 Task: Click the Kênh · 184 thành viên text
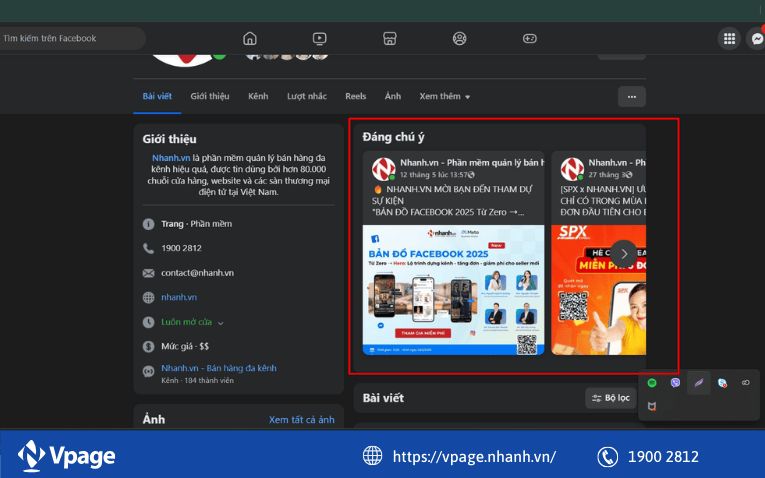click(x=198, y=380)
